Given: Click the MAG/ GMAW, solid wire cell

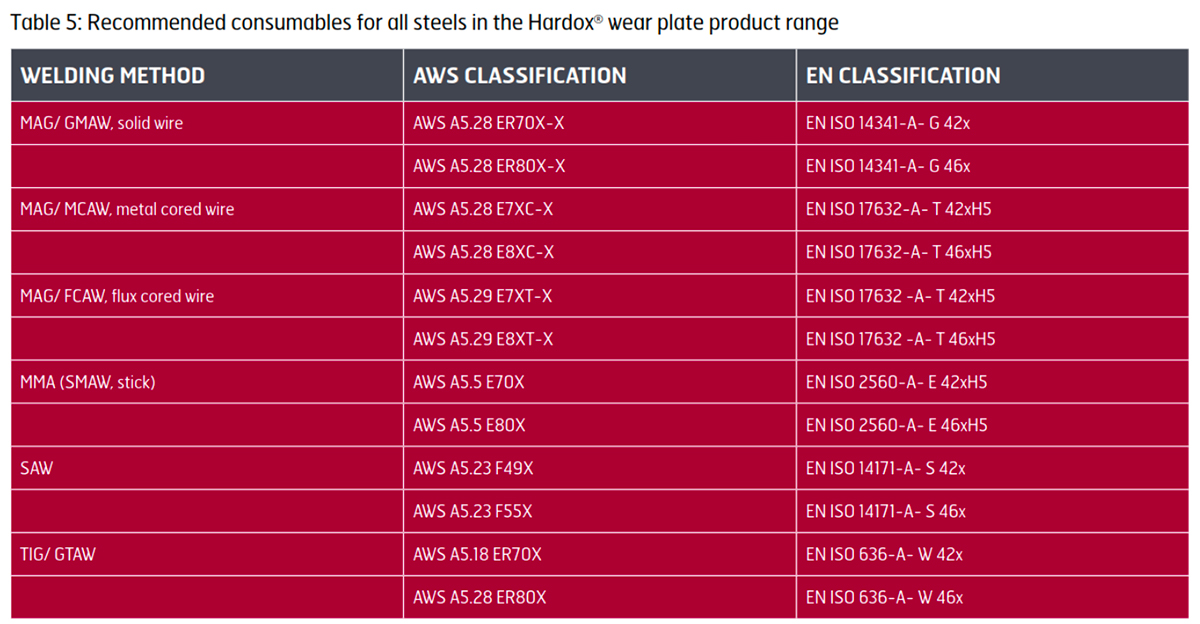Looking at the screenshot, I should (x=102, y=124).
